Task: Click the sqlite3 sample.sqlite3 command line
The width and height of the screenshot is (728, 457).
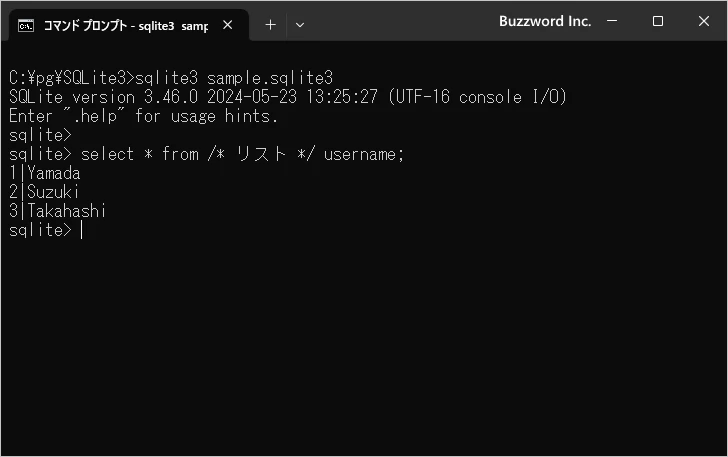Action: (170, 77)
